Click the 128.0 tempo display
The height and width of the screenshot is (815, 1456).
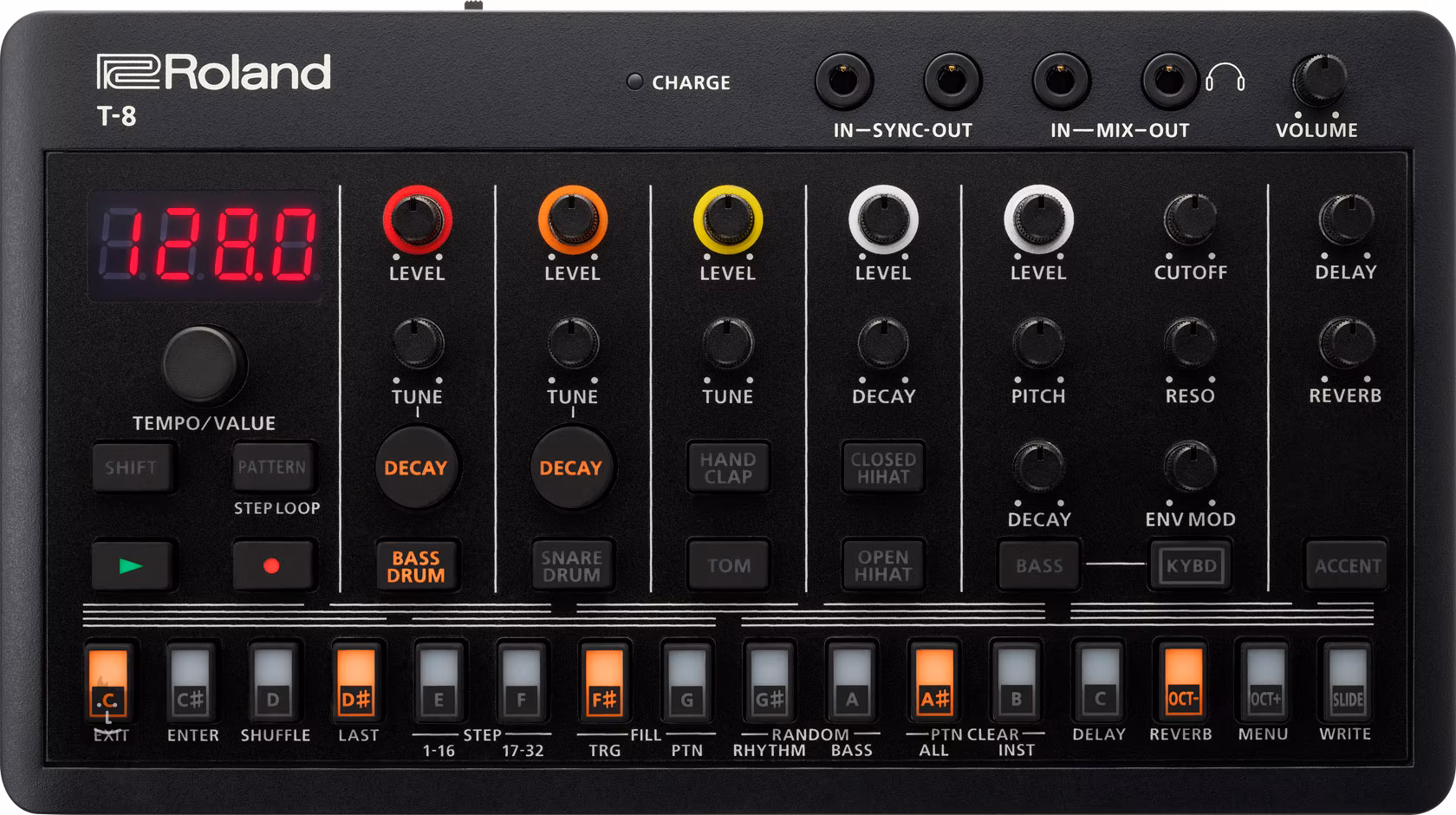207,244
